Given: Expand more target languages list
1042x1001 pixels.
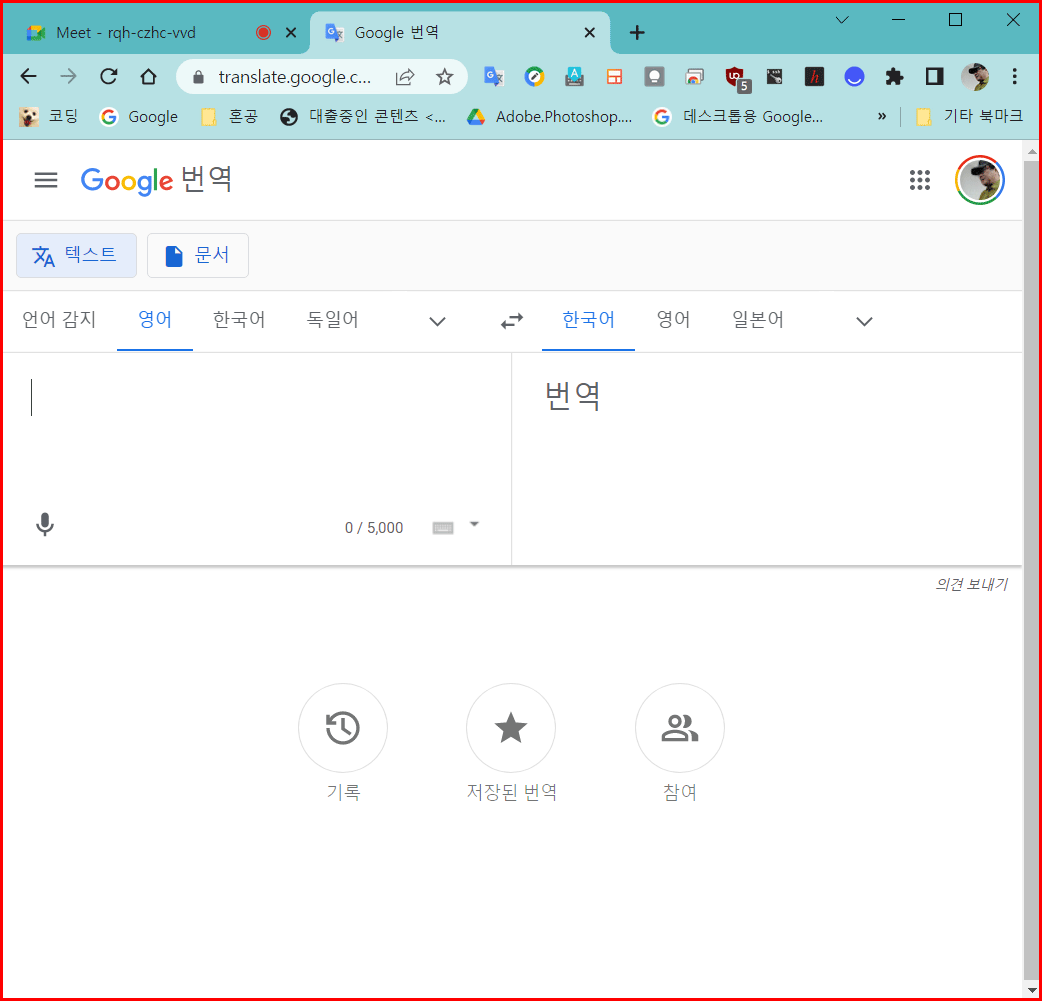Looking at the screenshot, I should [864, 322].
